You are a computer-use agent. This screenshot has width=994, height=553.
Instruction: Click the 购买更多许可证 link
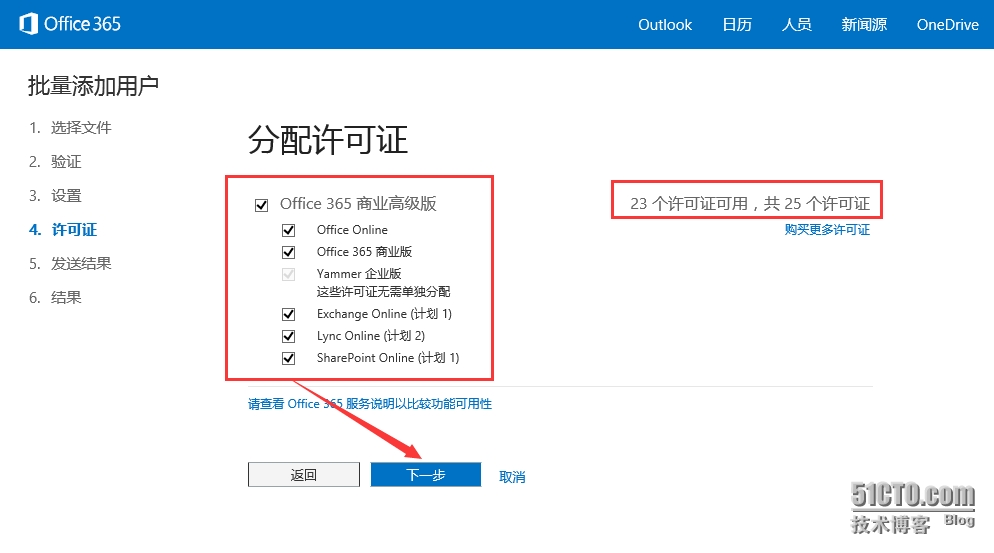827,230
